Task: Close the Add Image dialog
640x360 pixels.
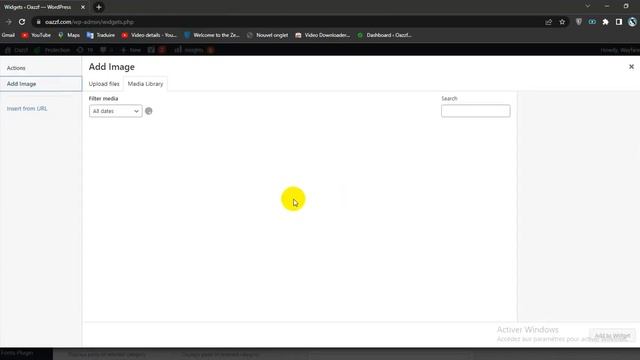Action: coord(631,67)
